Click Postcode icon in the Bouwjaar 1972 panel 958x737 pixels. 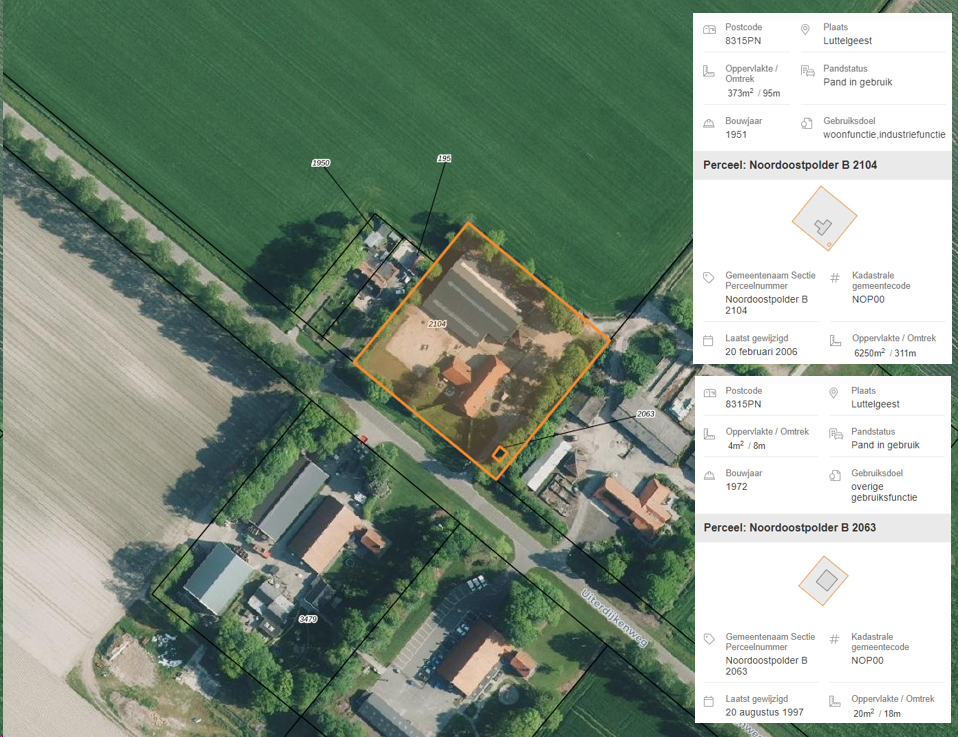(710, 393)
